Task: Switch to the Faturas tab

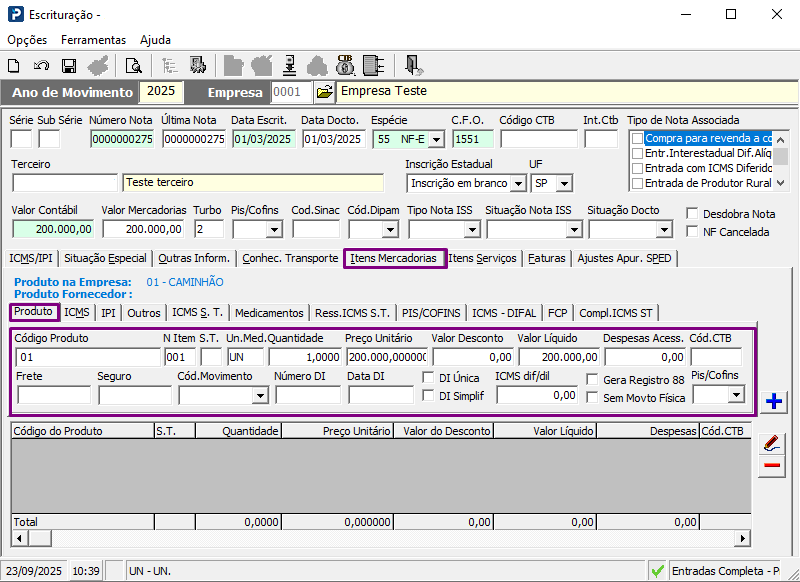Action: point(547,258)
